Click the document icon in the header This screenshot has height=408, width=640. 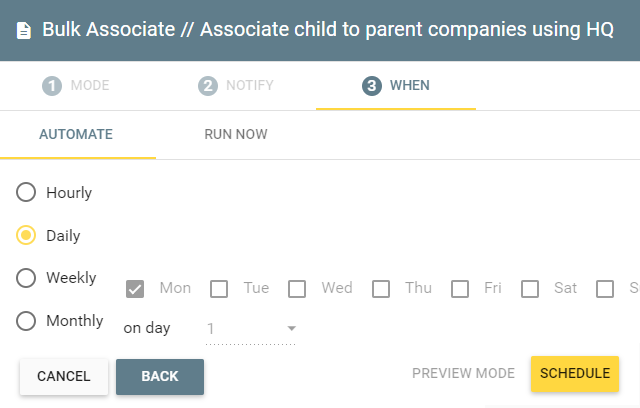point(24,31)
